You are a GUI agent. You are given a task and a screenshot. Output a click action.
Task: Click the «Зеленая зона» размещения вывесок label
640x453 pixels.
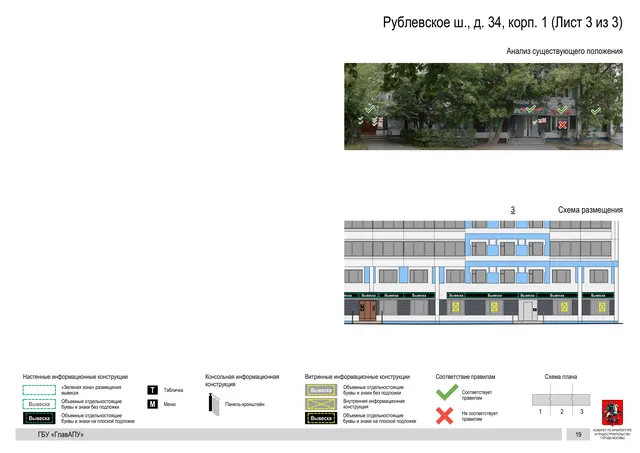91,390
